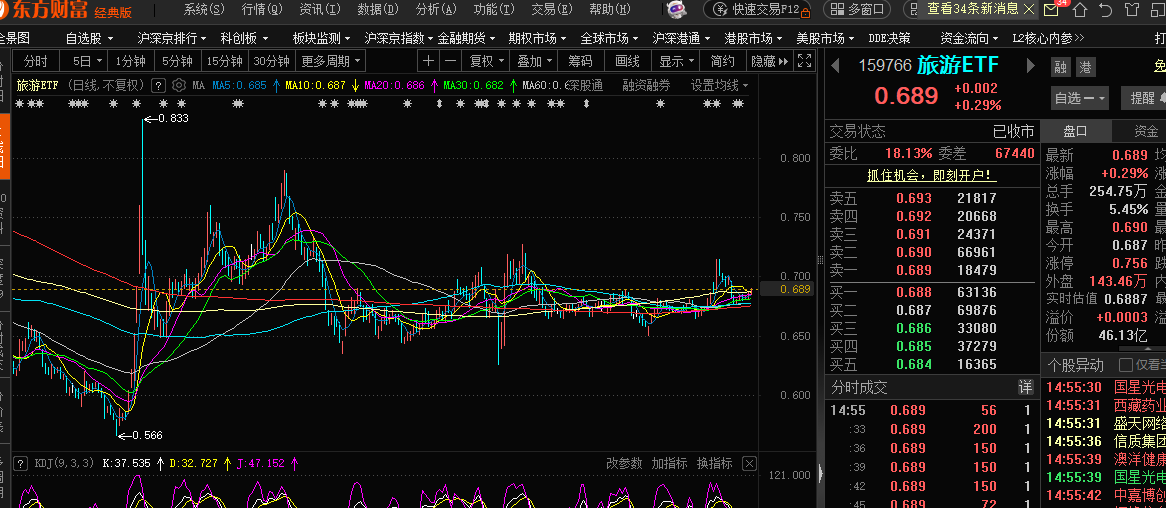This screenshot has height=508, width=1166.
Task: Open the DDE决策 page
Action: 889,38
